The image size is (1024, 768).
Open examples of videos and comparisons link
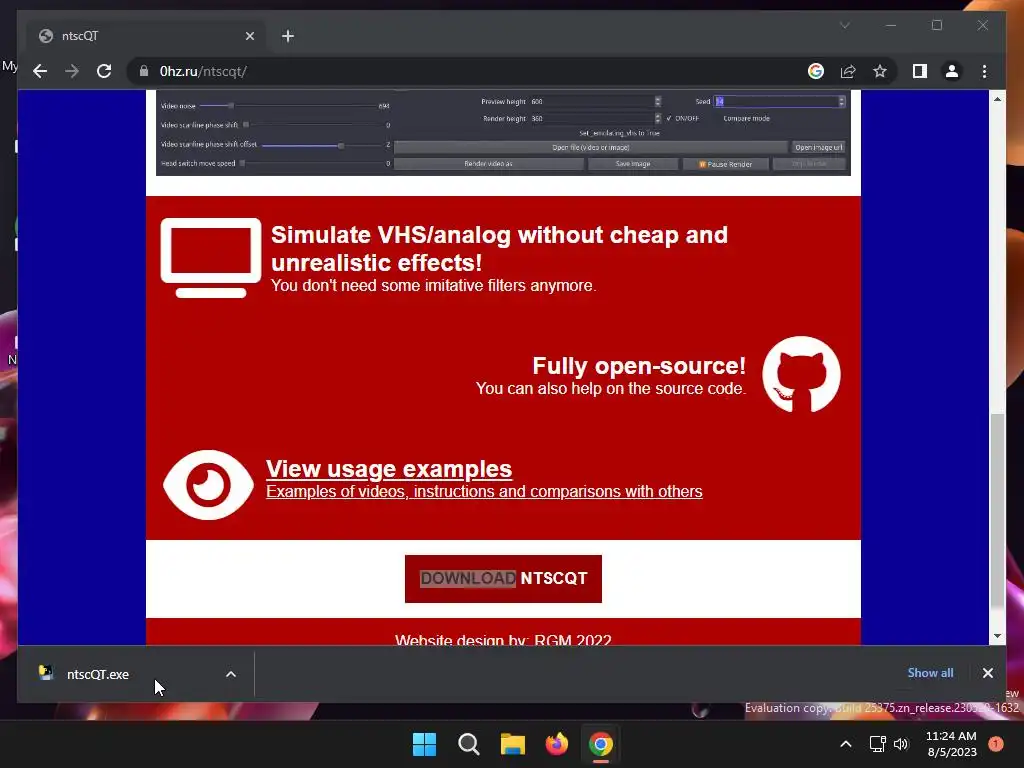point(484,491)
